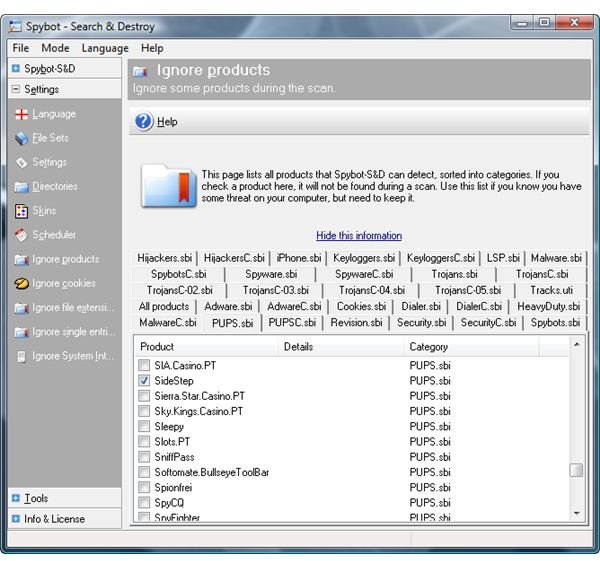This screenshot has width=600, height=561.
Task: Check the Softomate.BullseyeToolBar checkbox
Action: tap(144, 472)
